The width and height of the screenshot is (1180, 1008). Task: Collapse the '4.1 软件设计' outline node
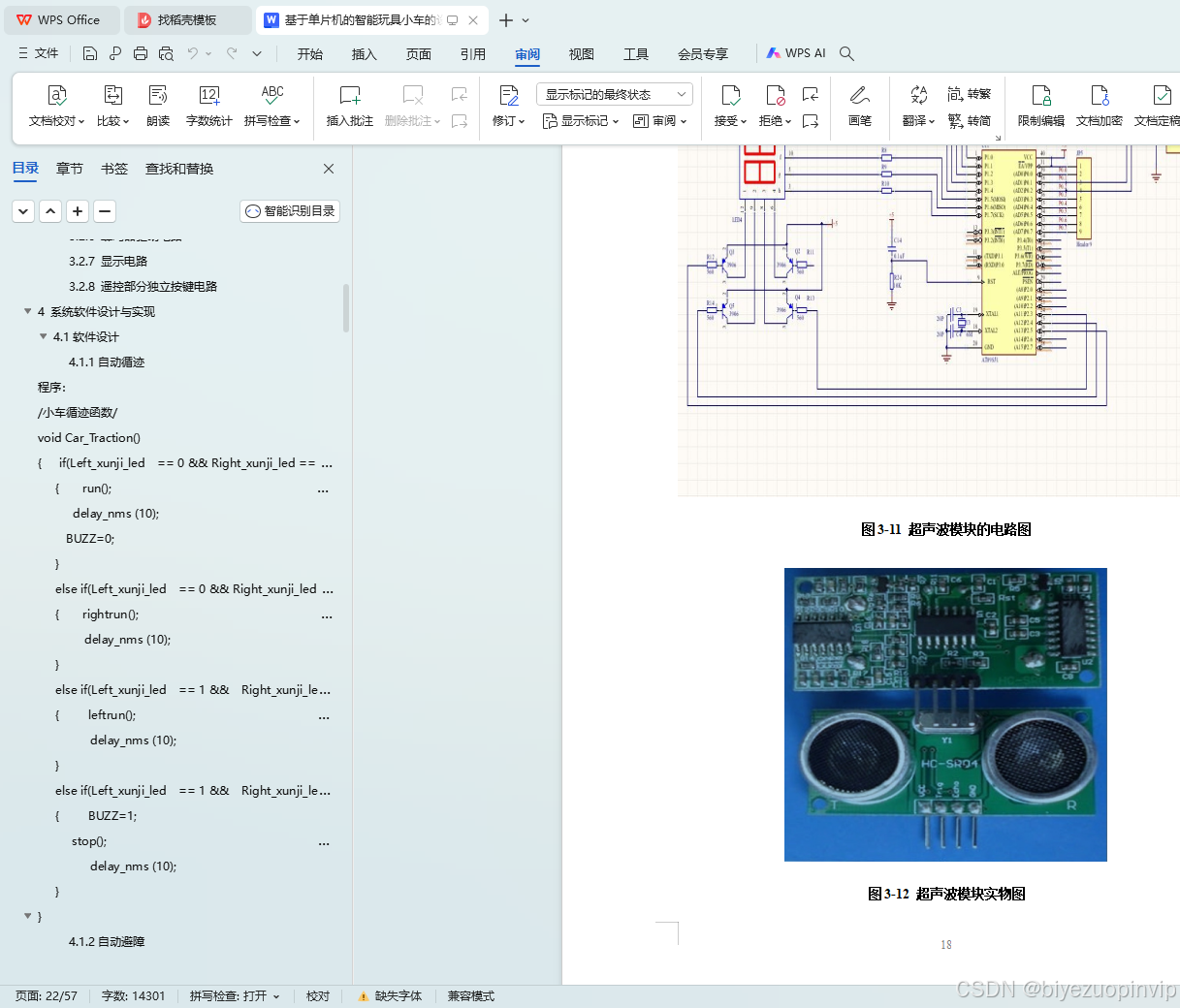tap(43, 336)
